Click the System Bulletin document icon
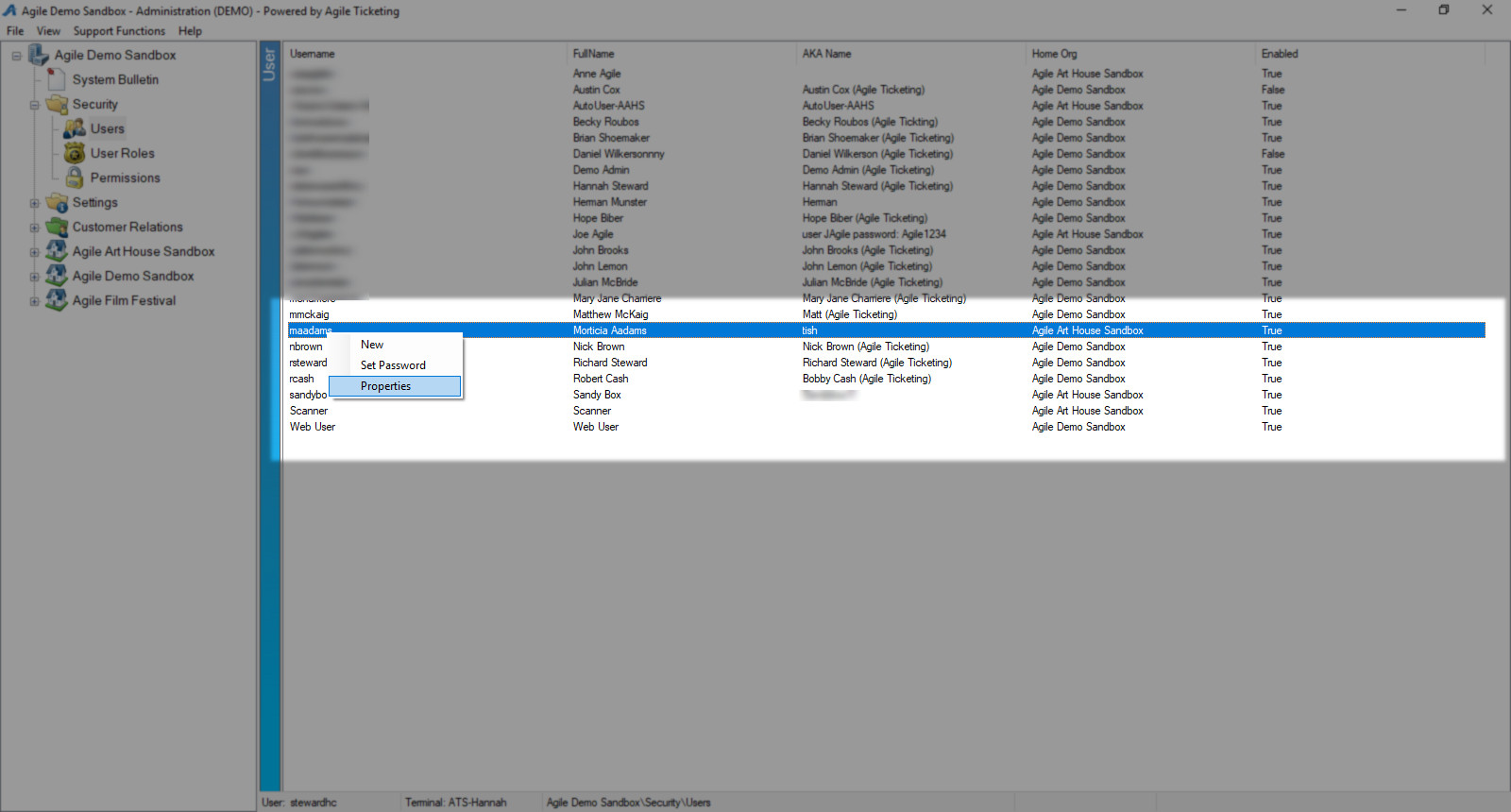This screenshot has width=1511, height=812. click(x=57, y=79)
